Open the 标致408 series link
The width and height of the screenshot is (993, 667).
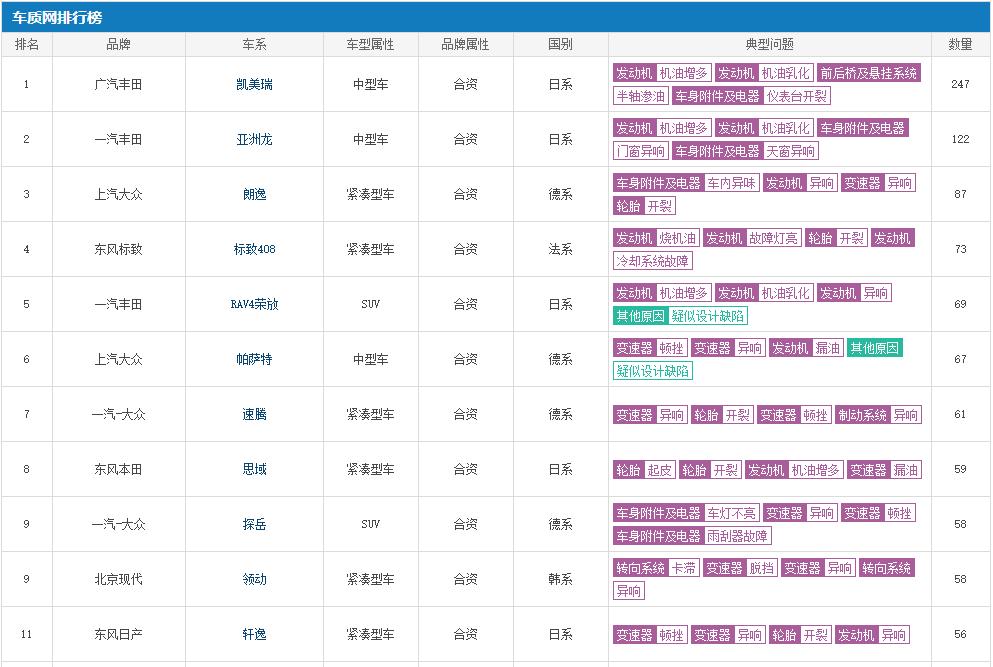(254, 250)
